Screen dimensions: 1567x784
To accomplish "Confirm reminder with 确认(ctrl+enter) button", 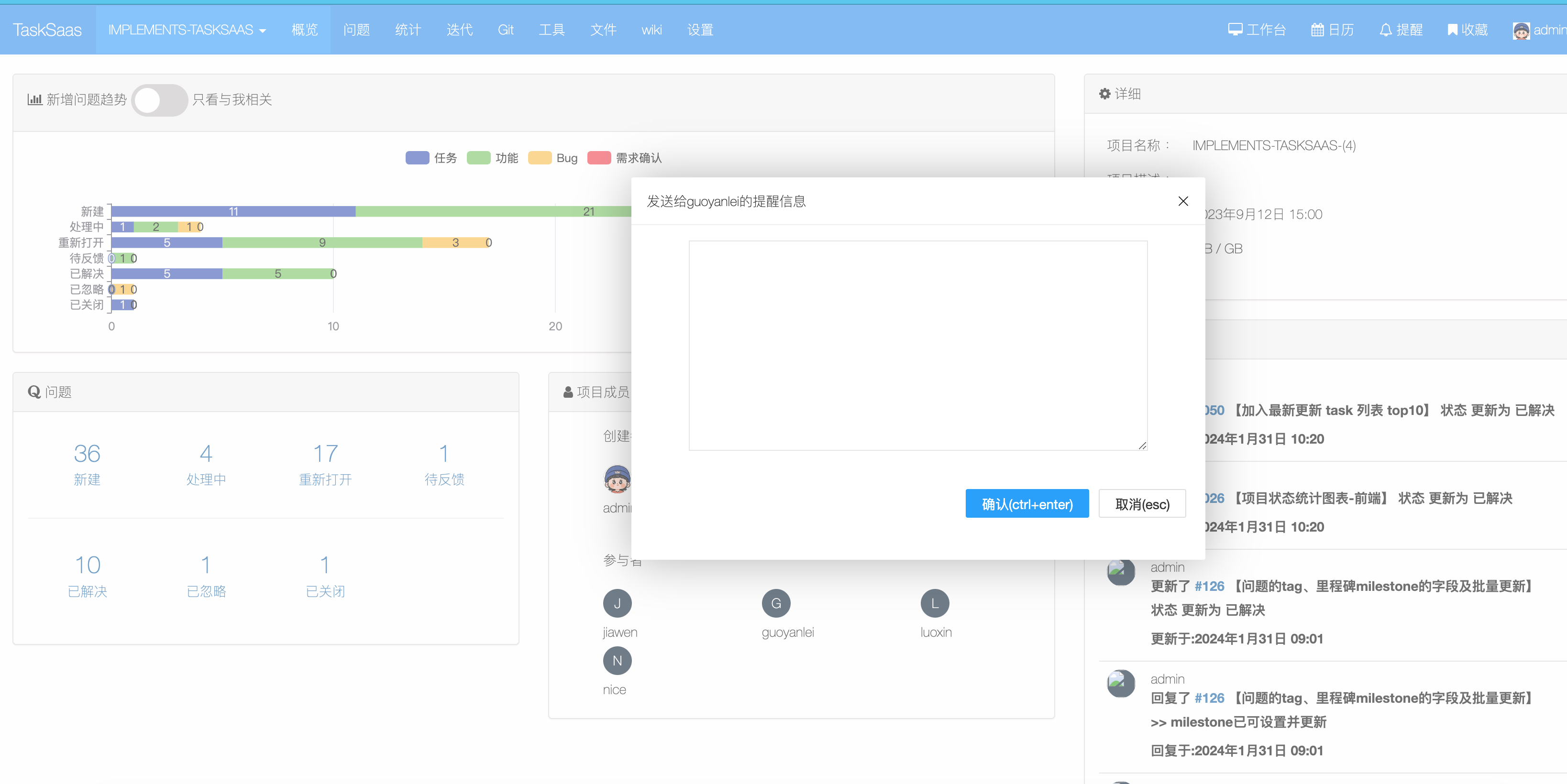I will coord(1026,504).
